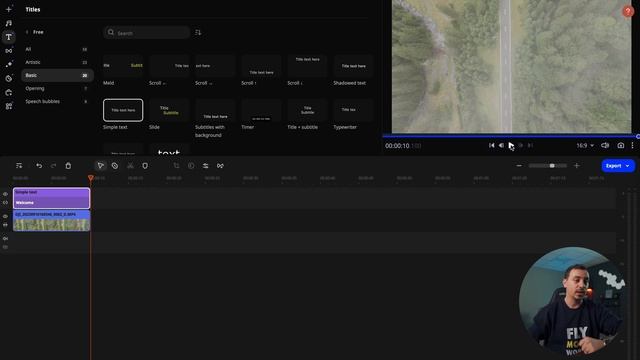Image resolution: width=640 pixels, height=360 pixels.
Task: Play the preview video
Action: [511, 145]
